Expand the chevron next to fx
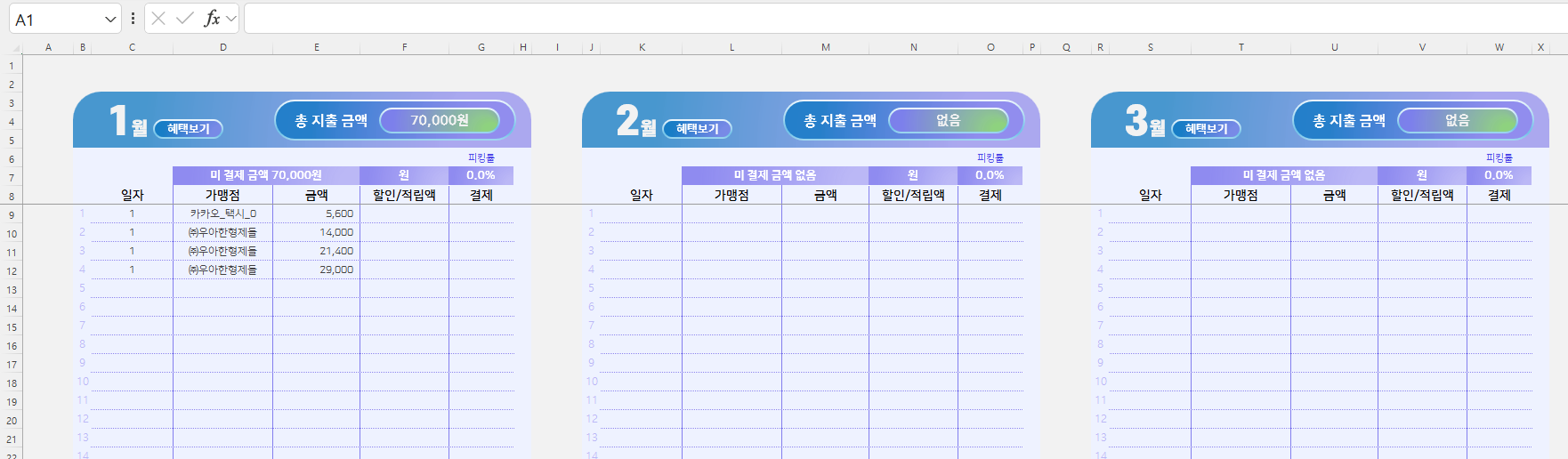Image resolution: width=1568 pixels, height=459 pixels. coord(231,19)
